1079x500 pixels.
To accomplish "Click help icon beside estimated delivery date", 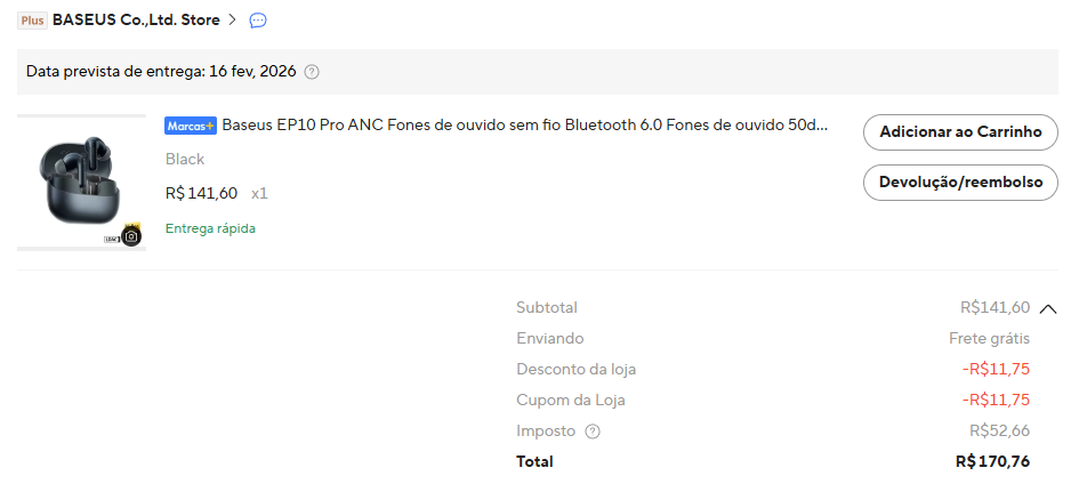I will (312, 72).
